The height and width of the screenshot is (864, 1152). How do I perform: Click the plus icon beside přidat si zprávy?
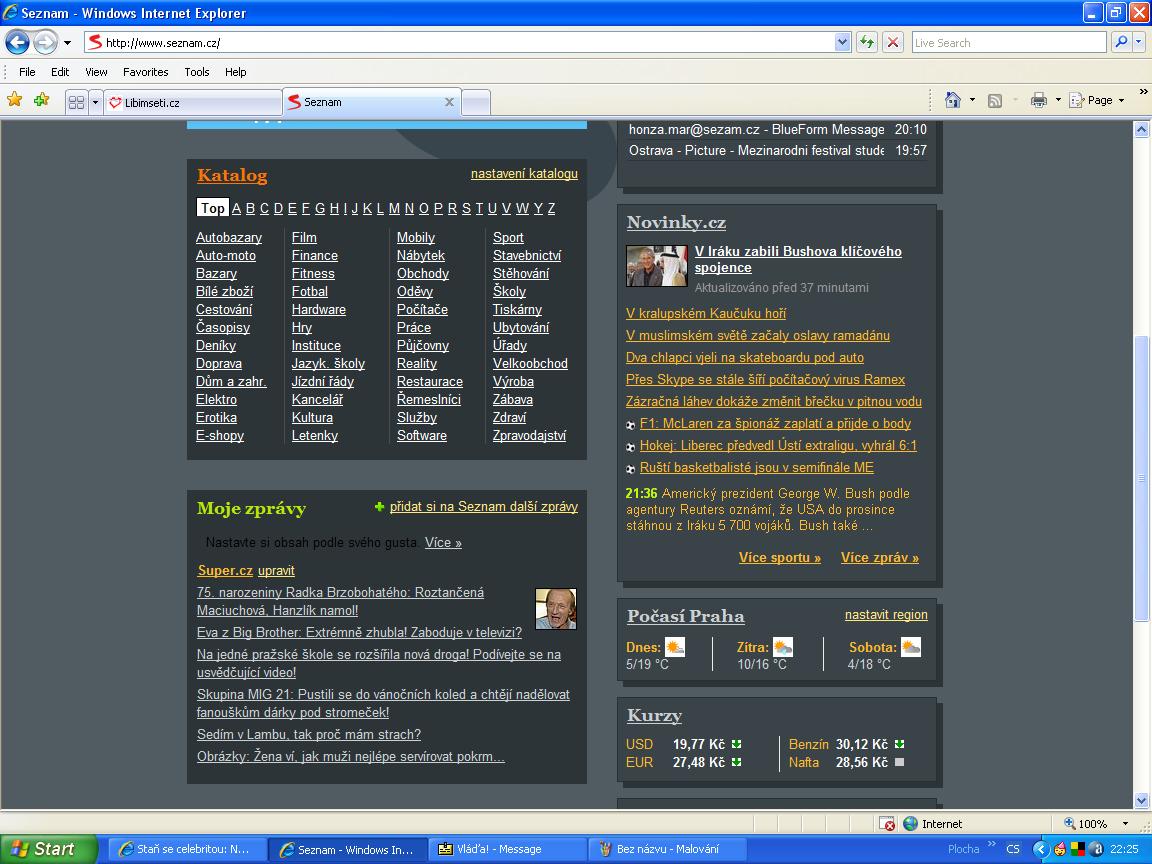[x=379, y=506]
